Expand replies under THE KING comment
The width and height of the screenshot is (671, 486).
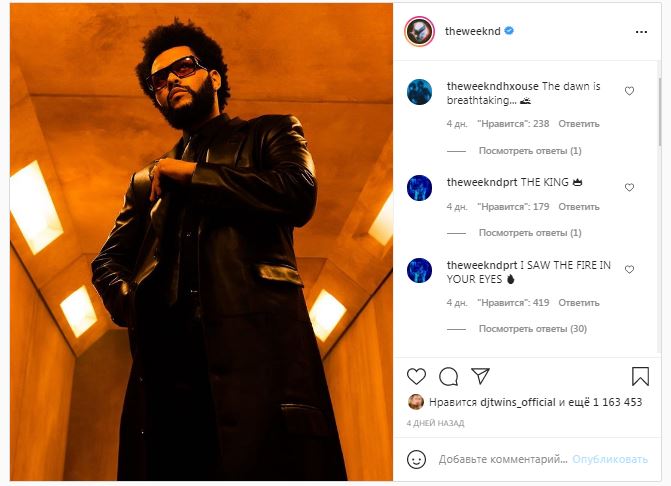point(530,233)
